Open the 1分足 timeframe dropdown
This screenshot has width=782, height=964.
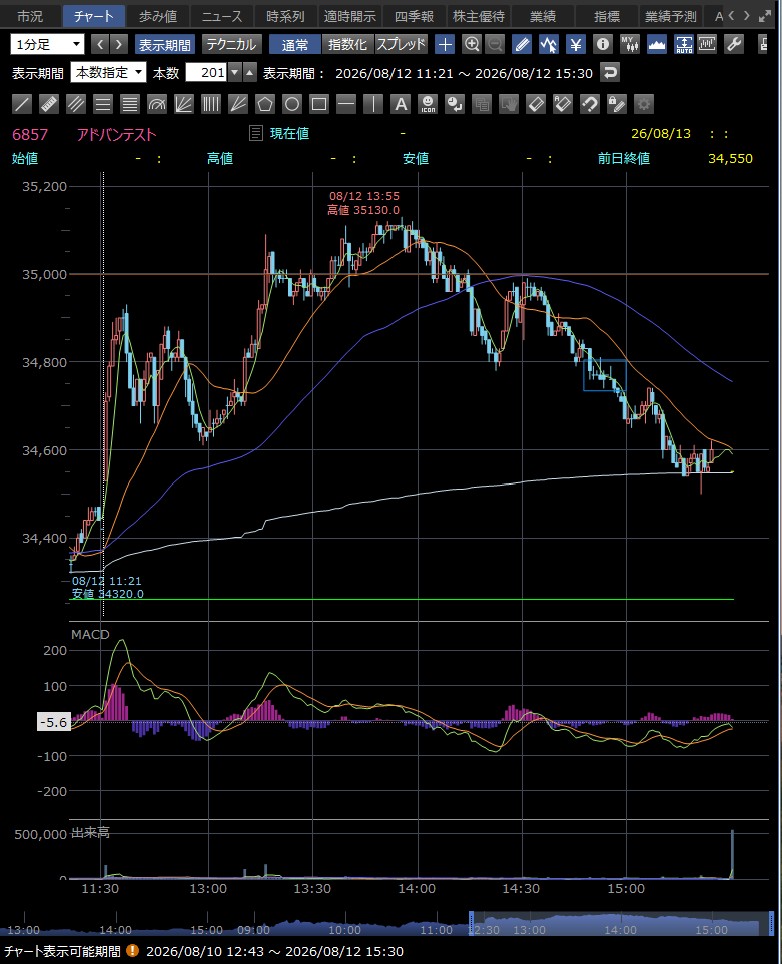click(x=47, y=44)
